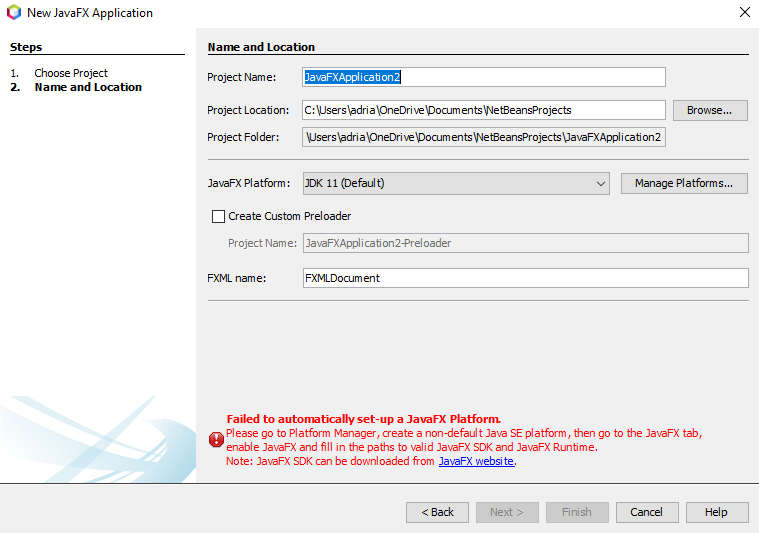
Task: Enable the Create Custom Preloader checkbox
Action: tap(219, 216)
